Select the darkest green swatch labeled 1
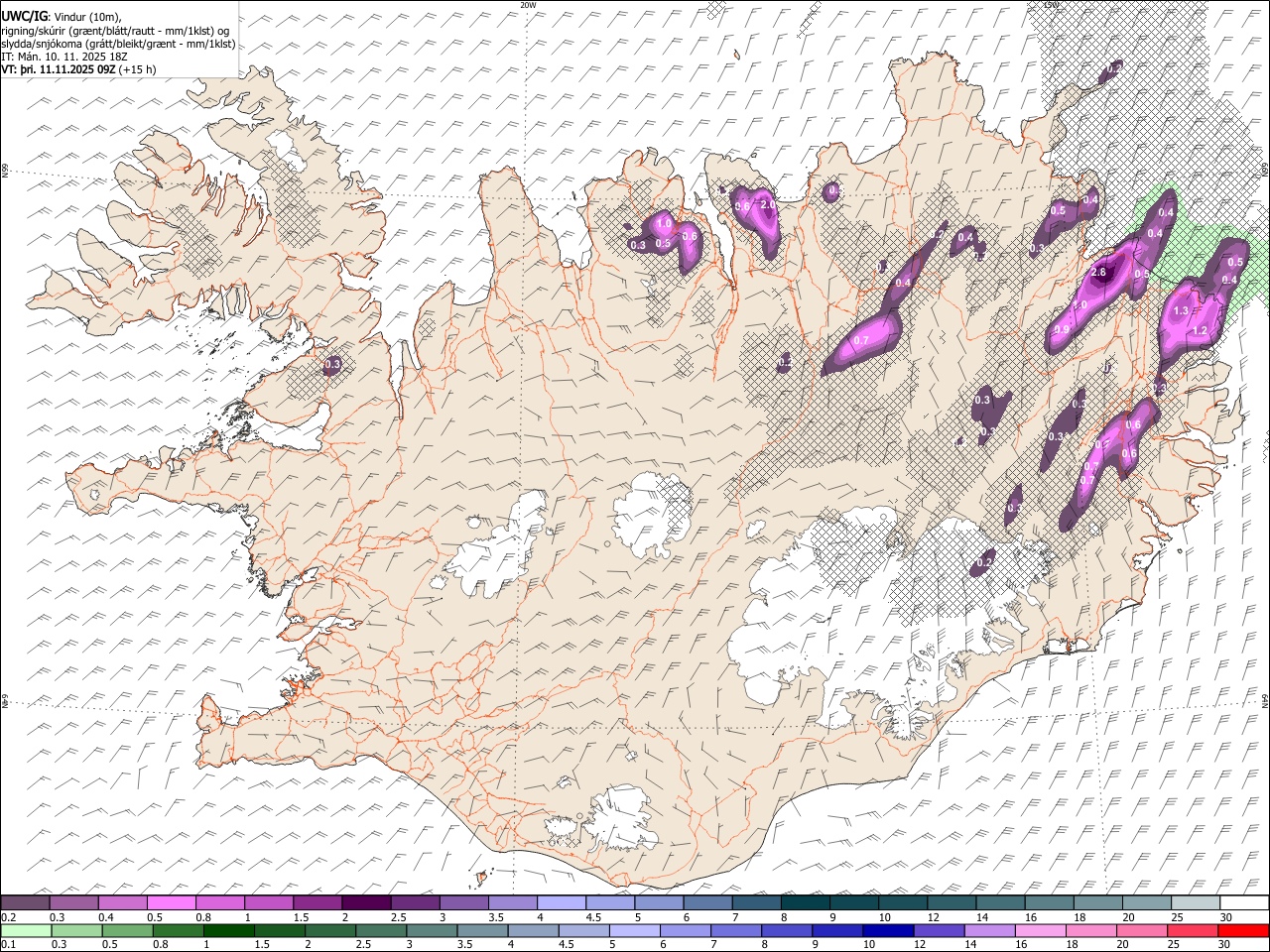This screenshot has width=1270, height=952. (228, 930)
